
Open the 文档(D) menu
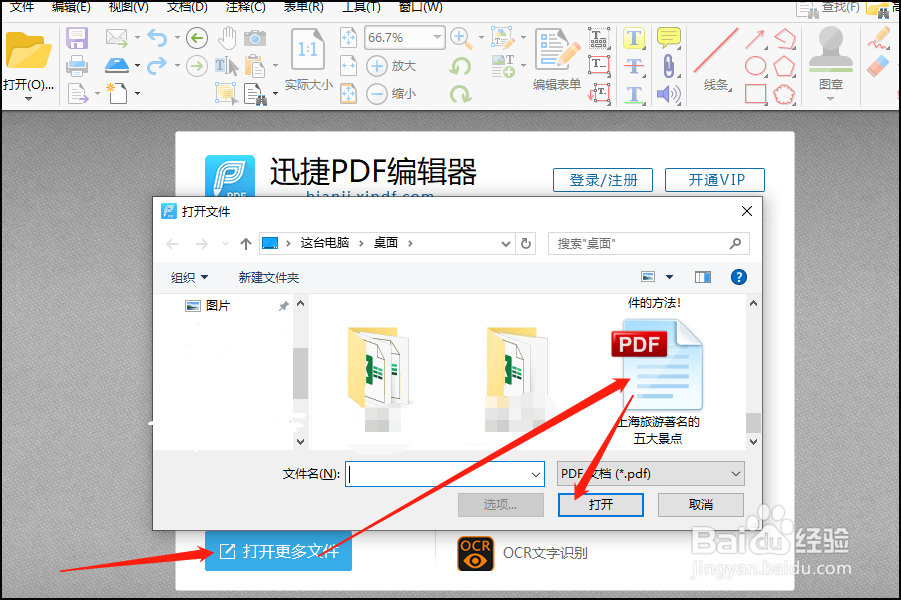coord(187,7)
